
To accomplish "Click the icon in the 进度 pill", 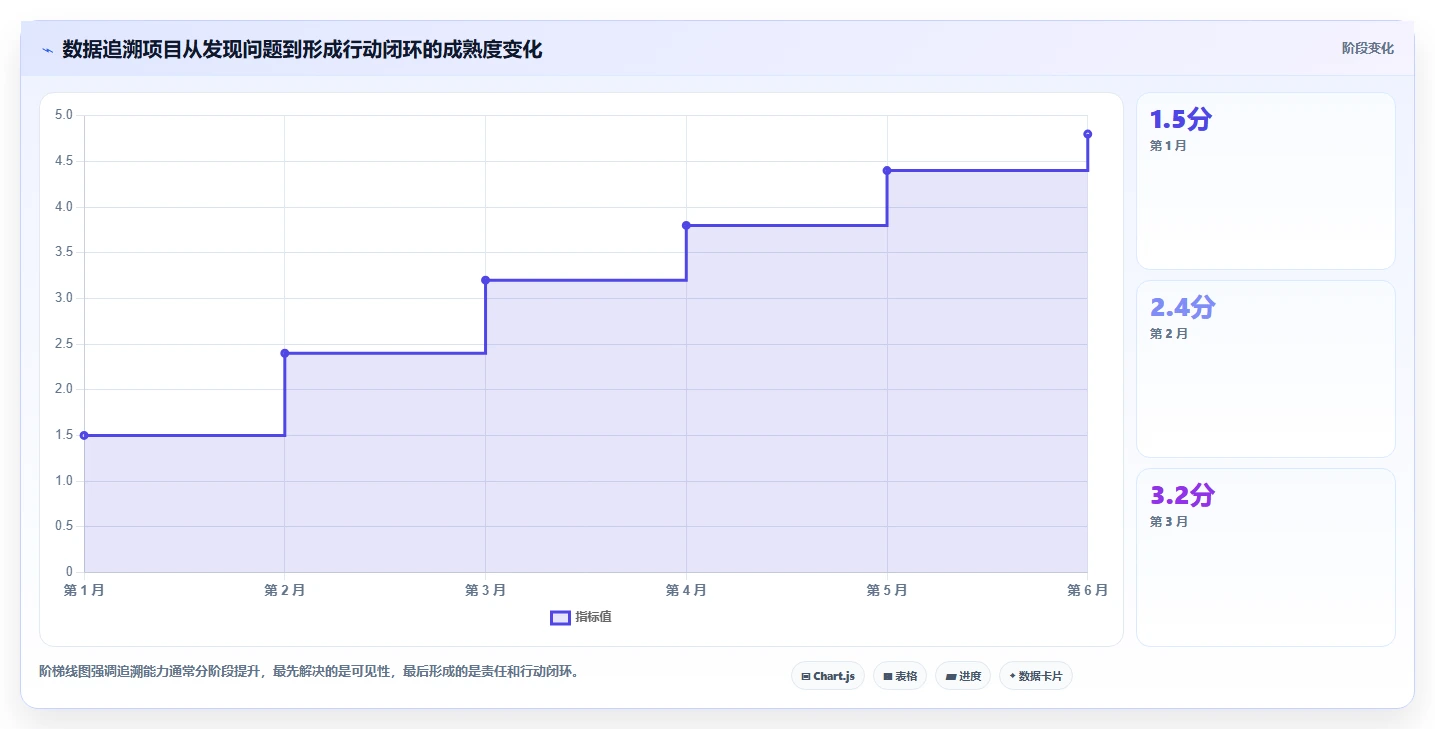I will (x=951, y=677).
